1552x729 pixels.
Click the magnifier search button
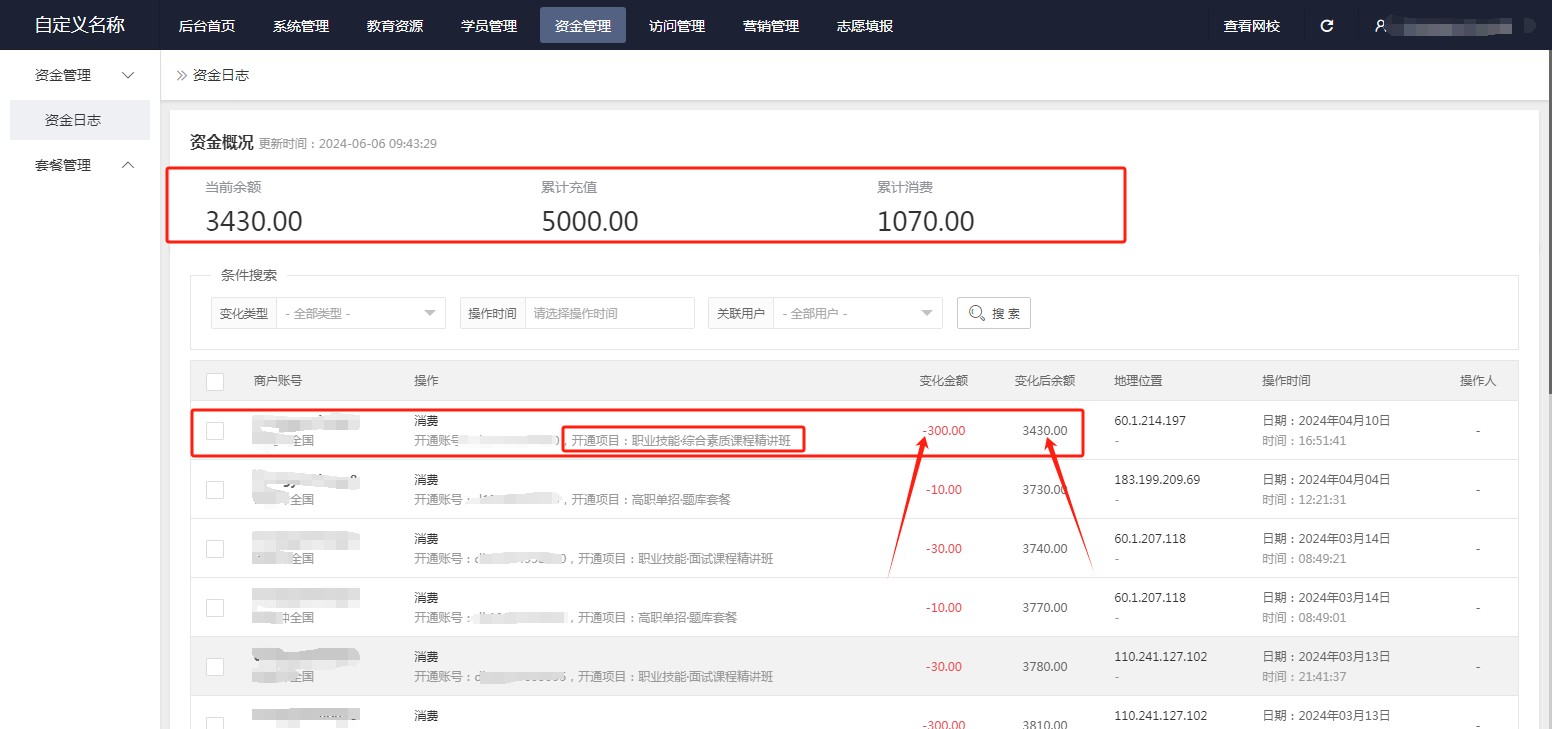click(x=994, y=313)
